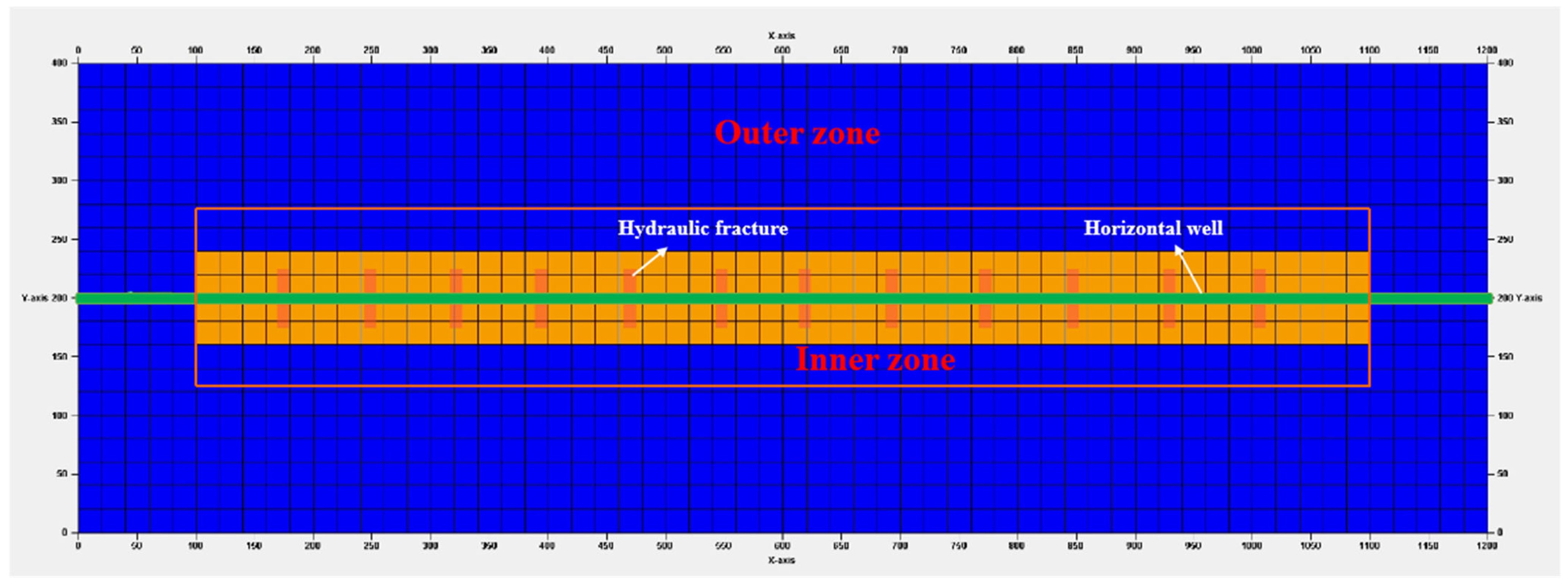
Task: Click the 50 tick on right Y-axis
Action: [x=1502, y=474]
